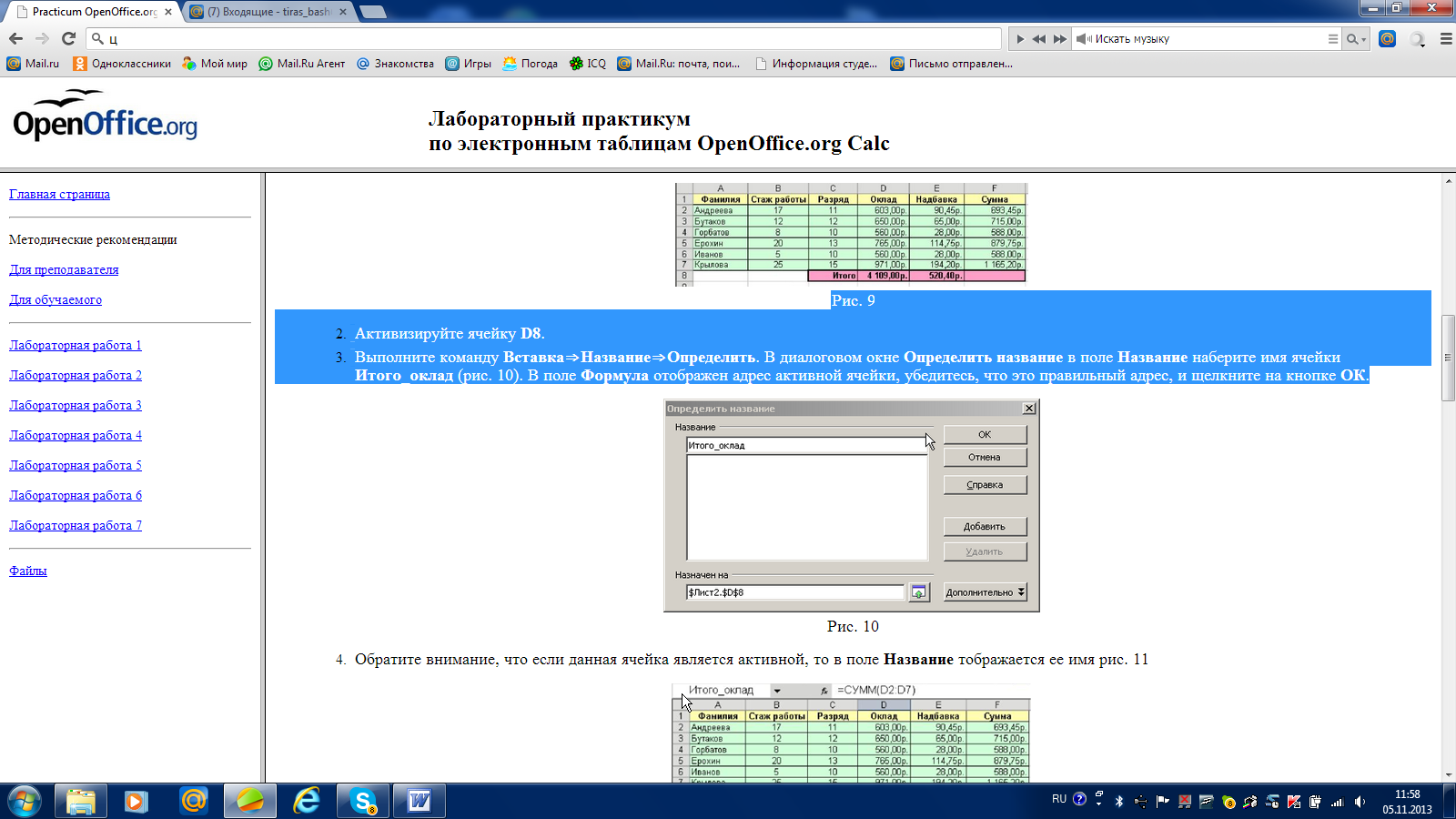The image size is (1456, 819).
Task: Open Лабораторная работа 4
Action: pyautogui.click(x=76, y=435)
